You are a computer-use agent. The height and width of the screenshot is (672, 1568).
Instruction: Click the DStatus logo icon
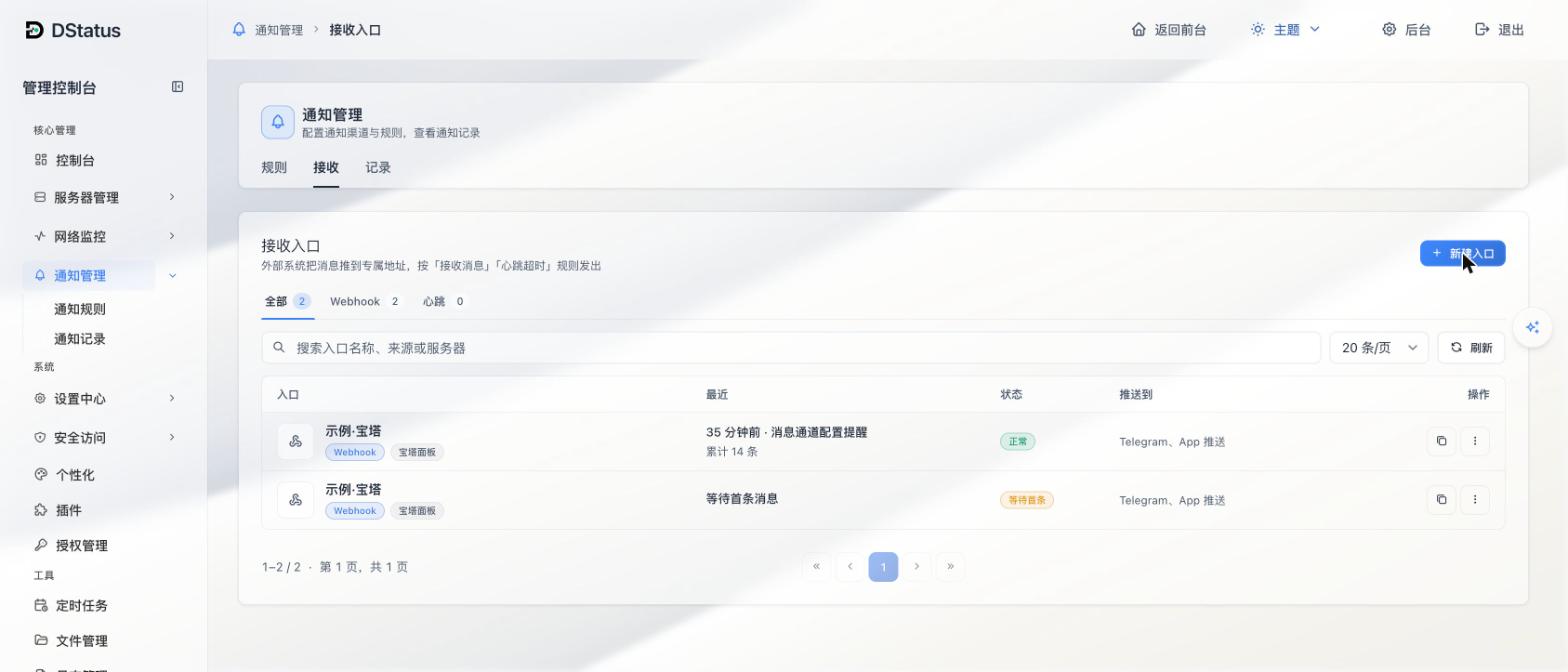(34, 30)
